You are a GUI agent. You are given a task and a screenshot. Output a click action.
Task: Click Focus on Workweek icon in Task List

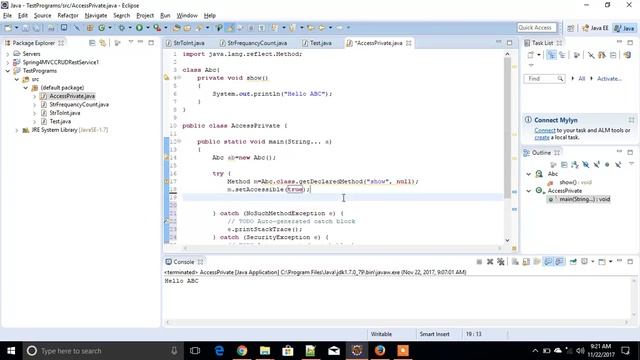[x=577, y=55]
